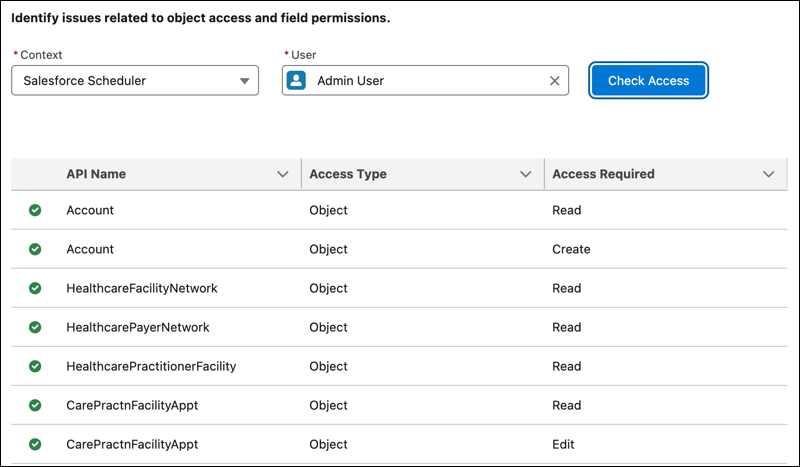
Task: Select the Account cell in the Read row
Action: tap(90, 210)
